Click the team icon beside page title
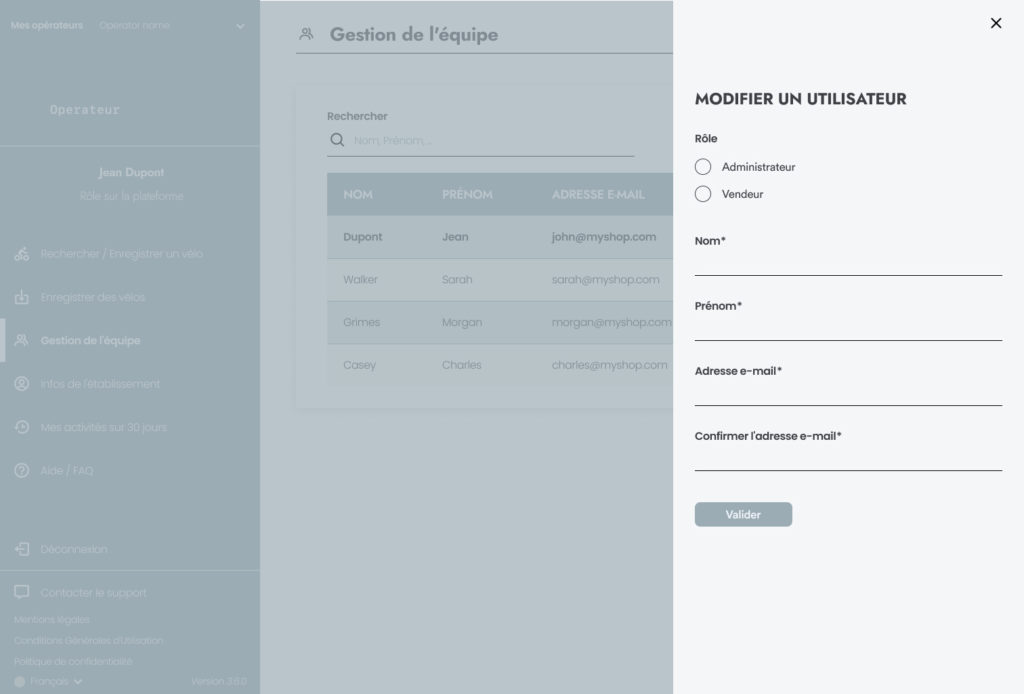The image size is (1024, 694). 306,34
